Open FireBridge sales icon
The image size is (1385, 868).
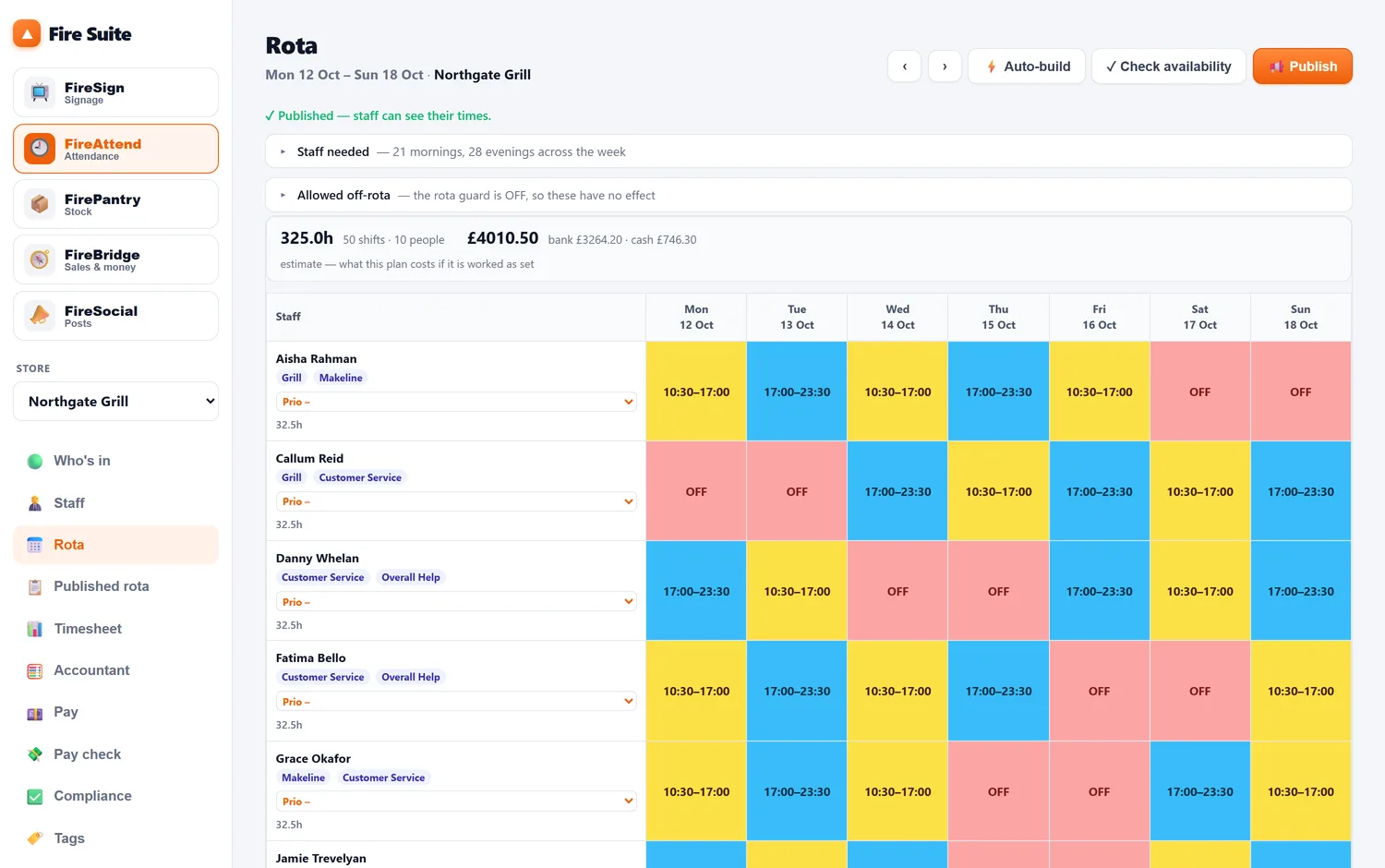click(40, 259)
